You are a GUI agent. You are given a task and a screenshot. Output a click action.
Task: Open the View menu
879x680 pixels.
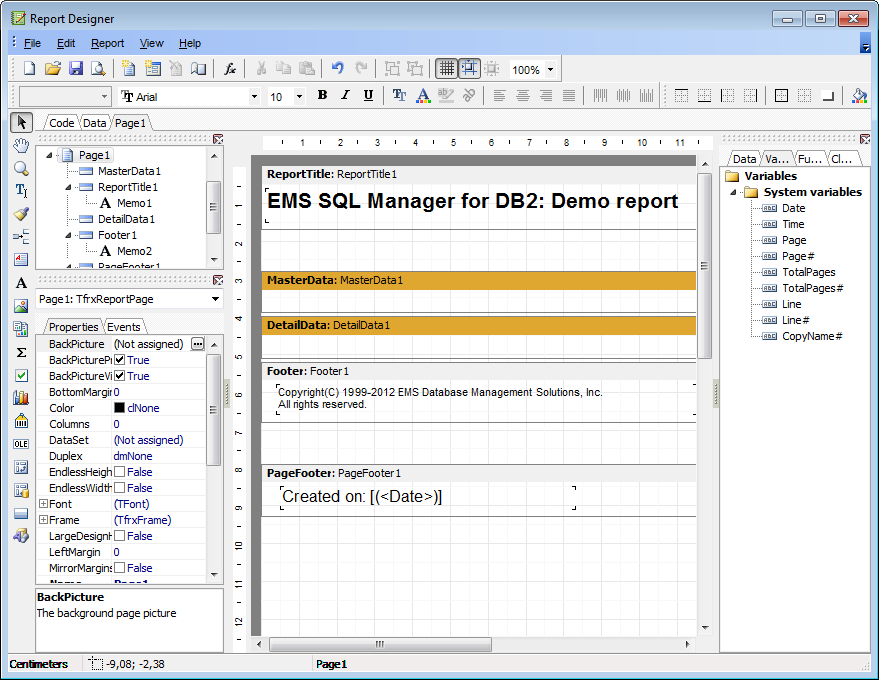click(151, 43)
